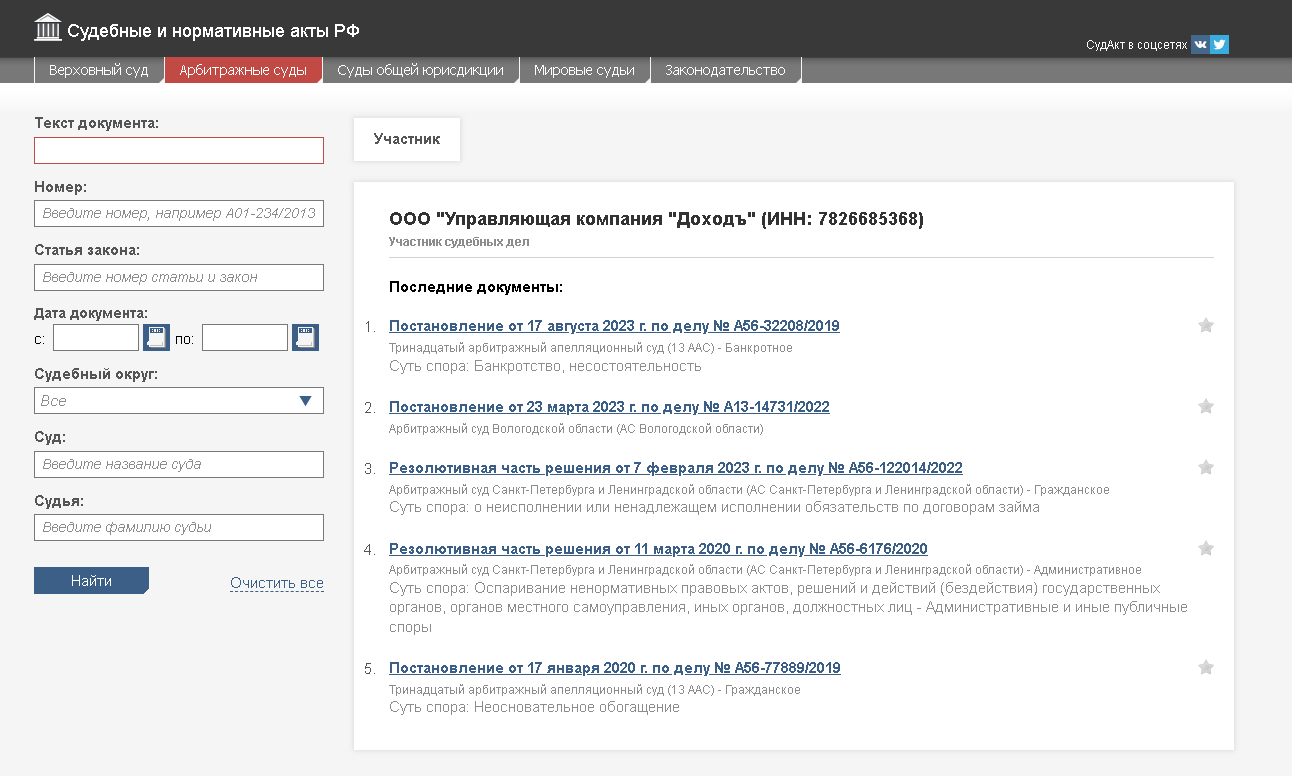Open the Законодательство tab

(x=725, y=70)
